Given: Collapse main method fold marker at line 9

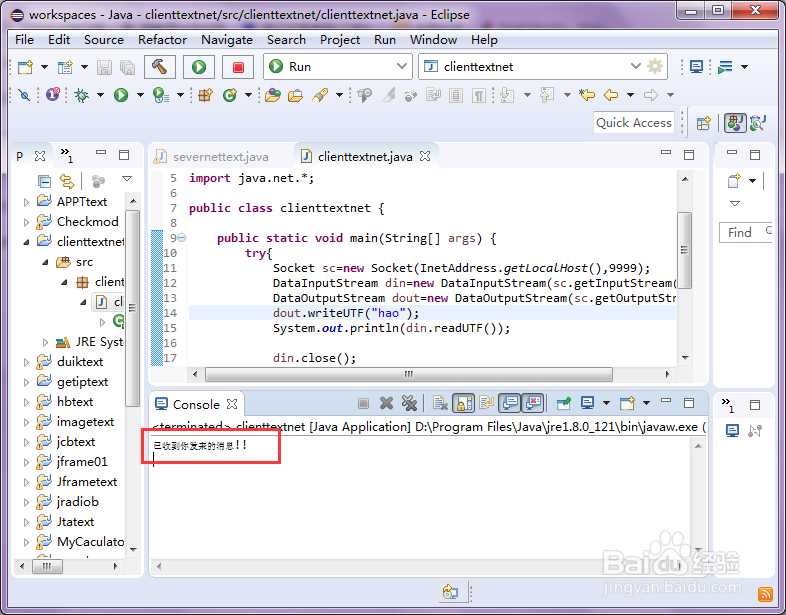Looking at the screenshot, I should [182, 238].
